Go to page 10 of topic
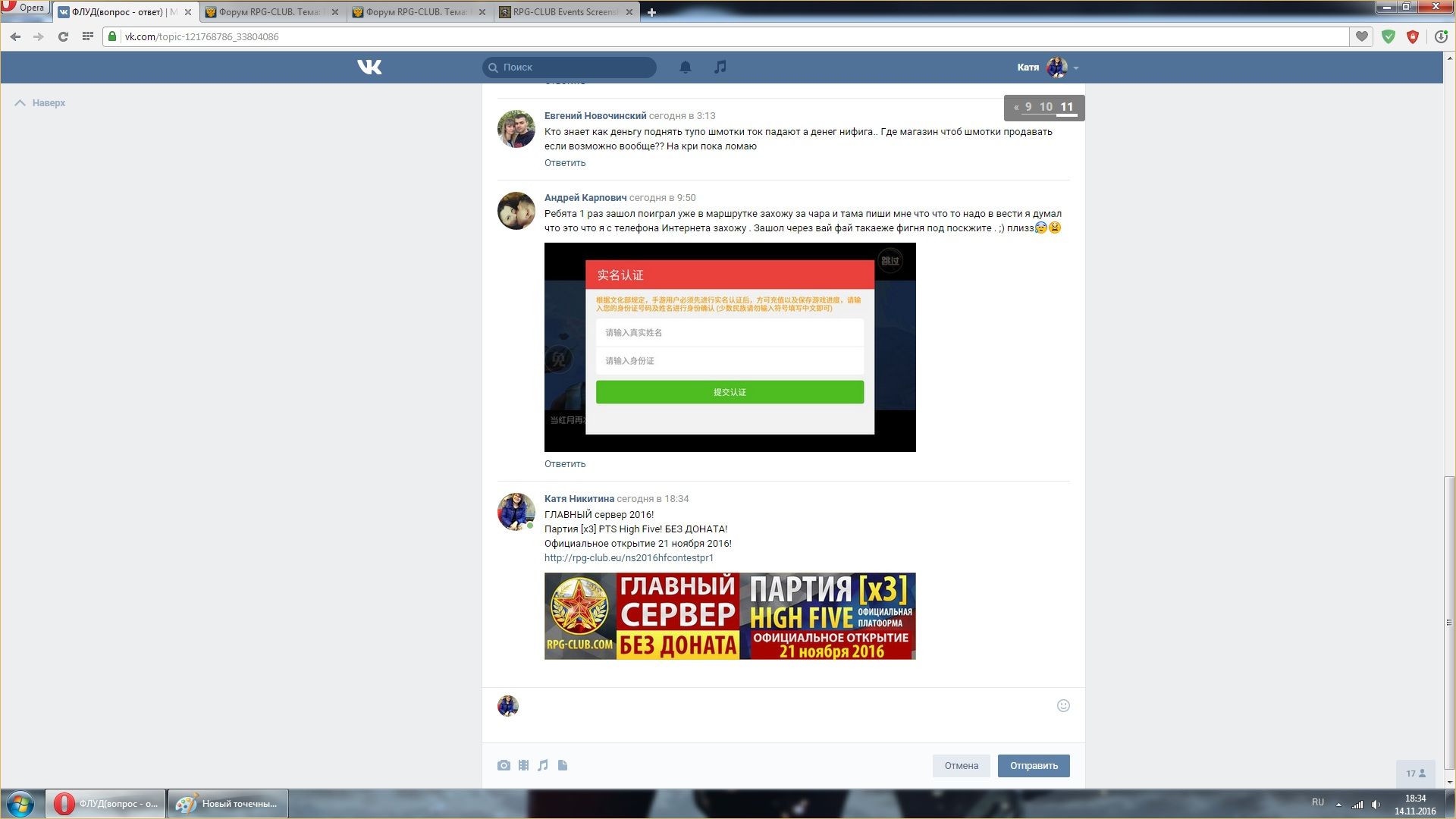Screen dimensions: 1456x819 pos(1046,107)
